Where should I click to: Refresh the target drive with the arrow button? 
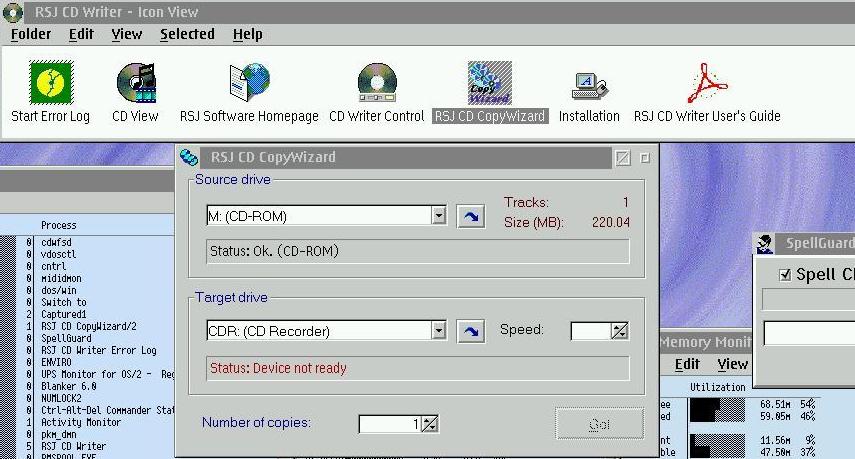pos(471,331)
